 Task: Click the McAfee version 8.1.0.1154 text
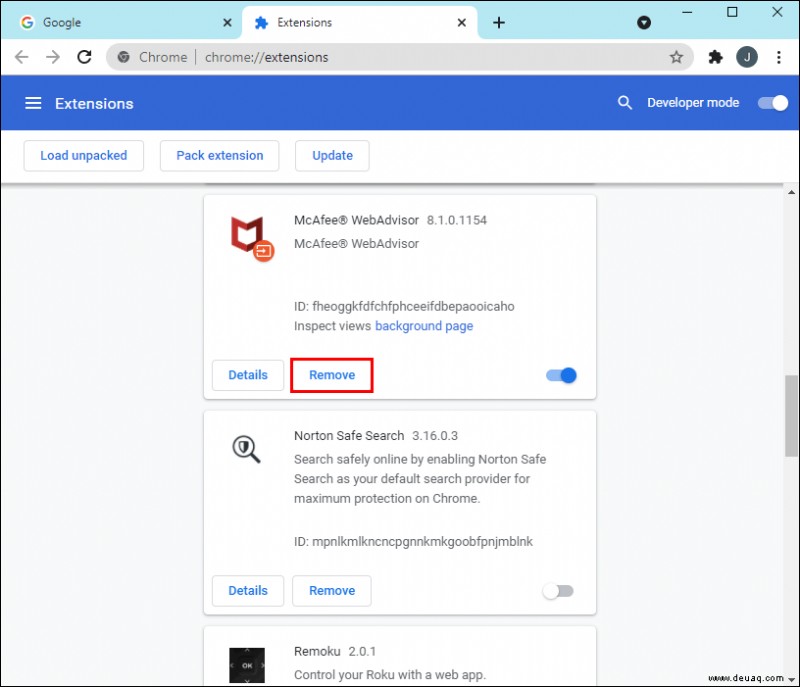pos(457,220)
